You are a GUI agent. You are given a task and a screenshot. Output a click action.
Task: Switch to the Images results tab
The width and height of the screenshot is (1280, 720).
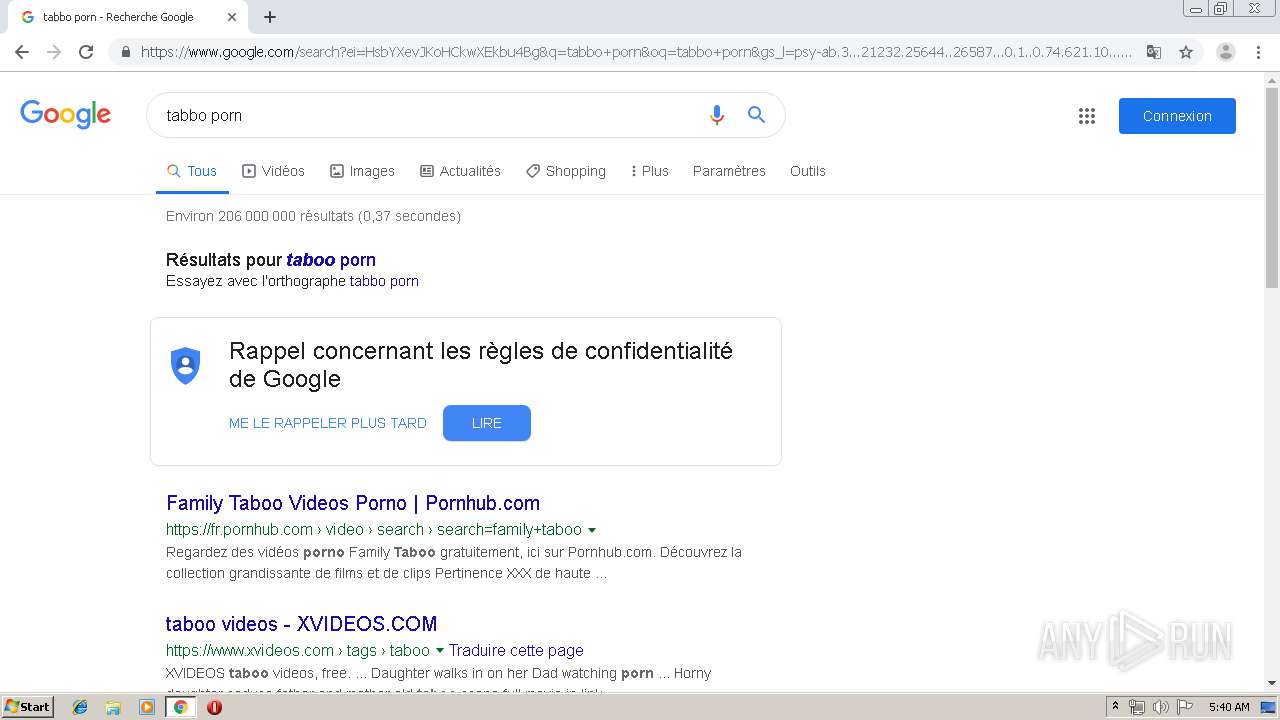(x=362, y=171)
